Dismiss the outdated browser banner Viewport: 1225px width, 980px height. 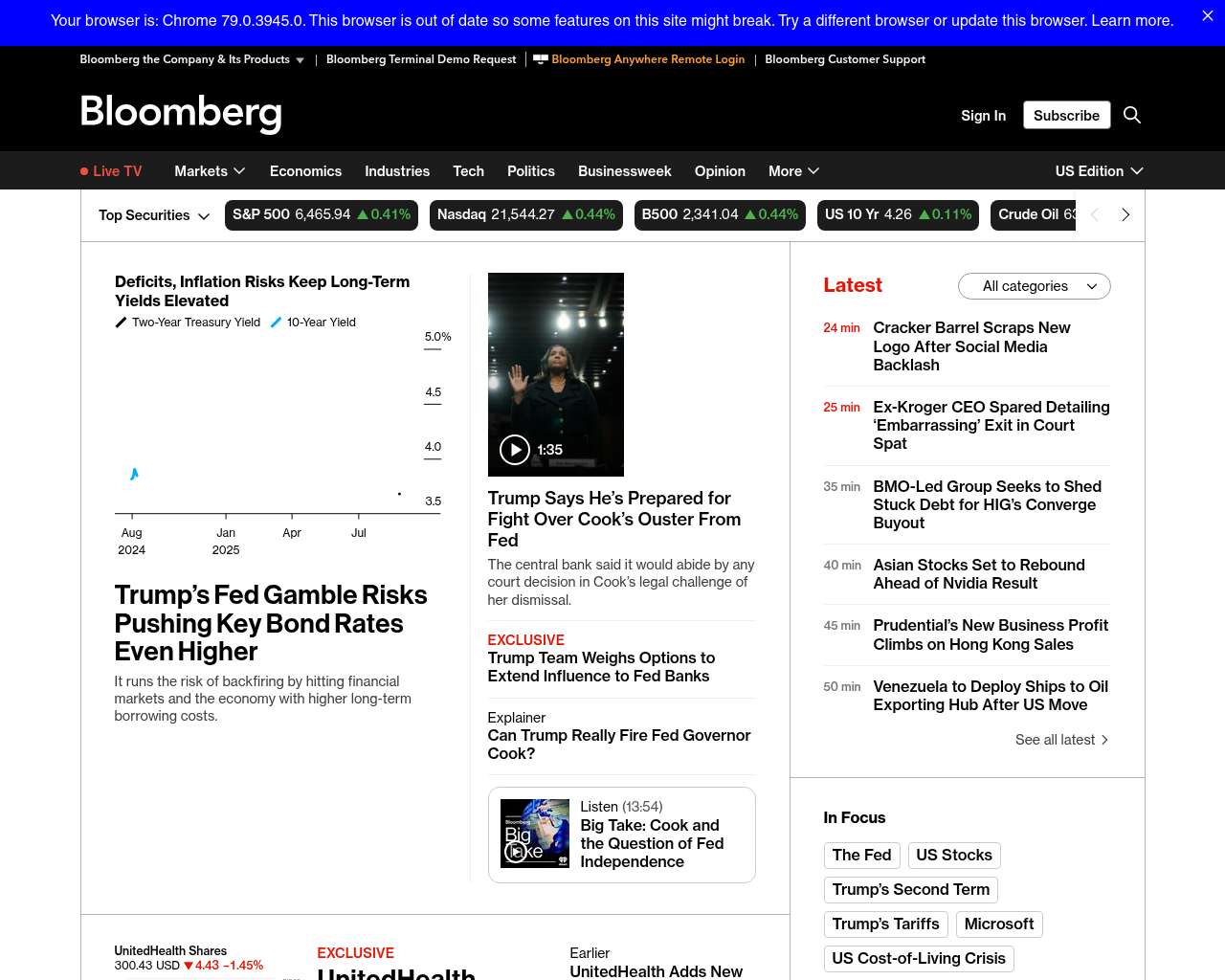tap(1208, 16)
